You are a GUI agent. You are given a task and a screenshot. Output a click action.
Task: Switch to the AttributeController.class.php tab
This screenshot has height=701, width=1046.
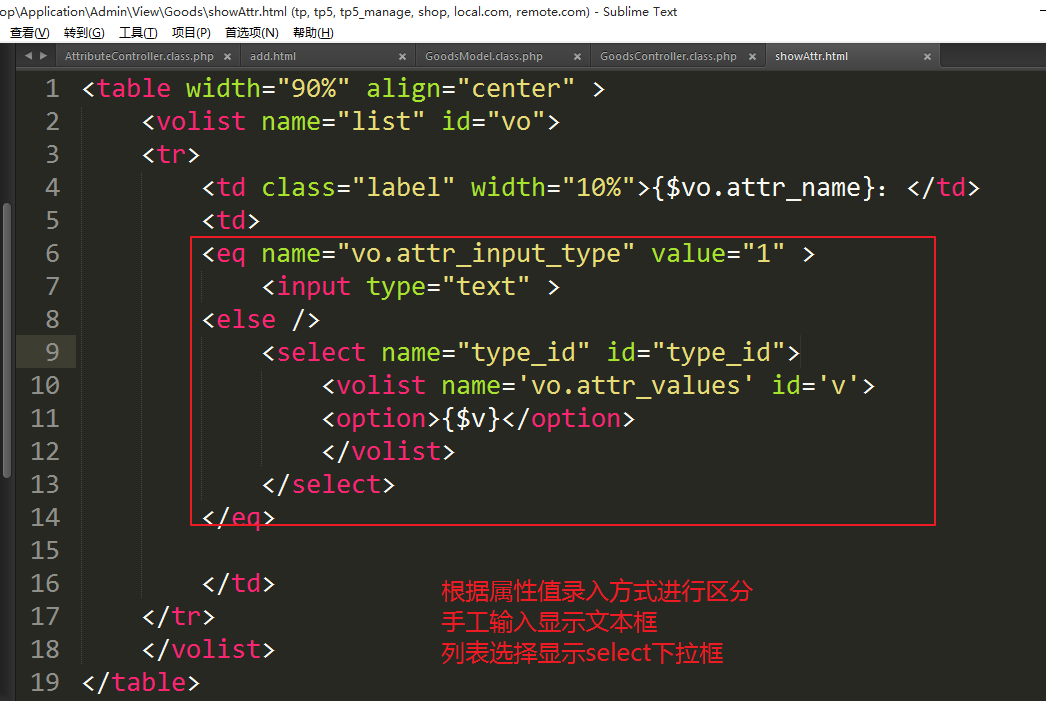tap(139, 57)
